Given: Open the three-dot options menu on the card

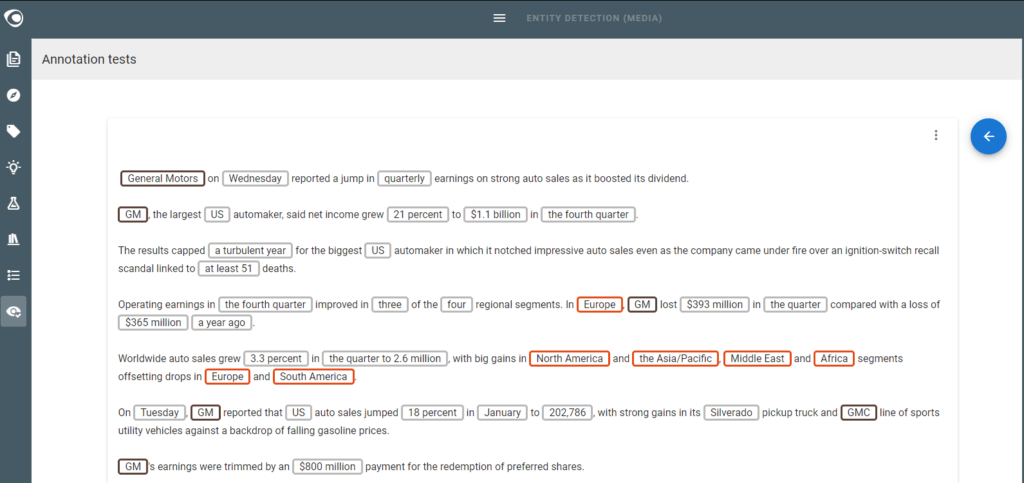Looking at the screenshot, I should 936,135.
